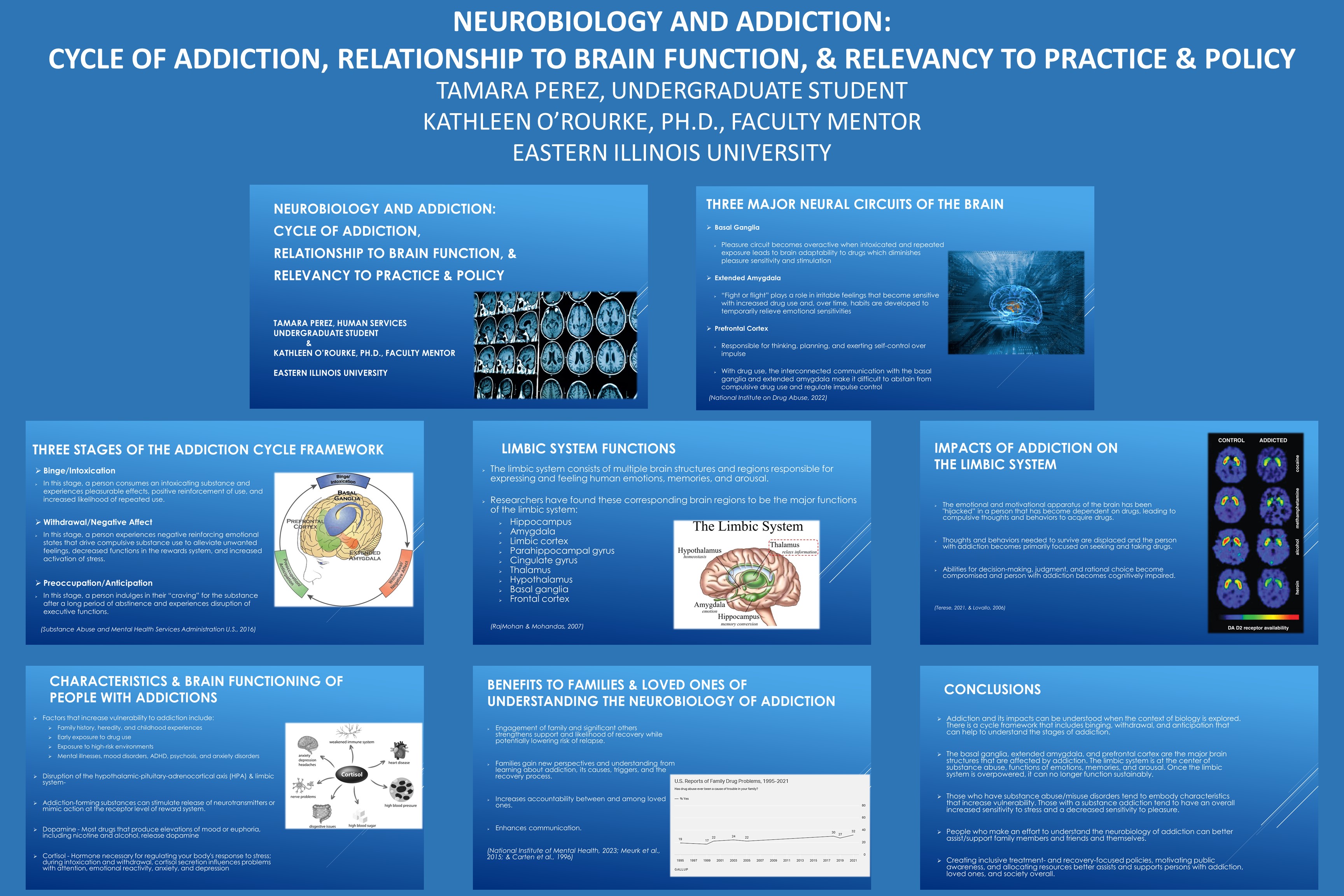Click the brain icon in Cortisol diagram
Screen dimensions: 1344x896
308,744
